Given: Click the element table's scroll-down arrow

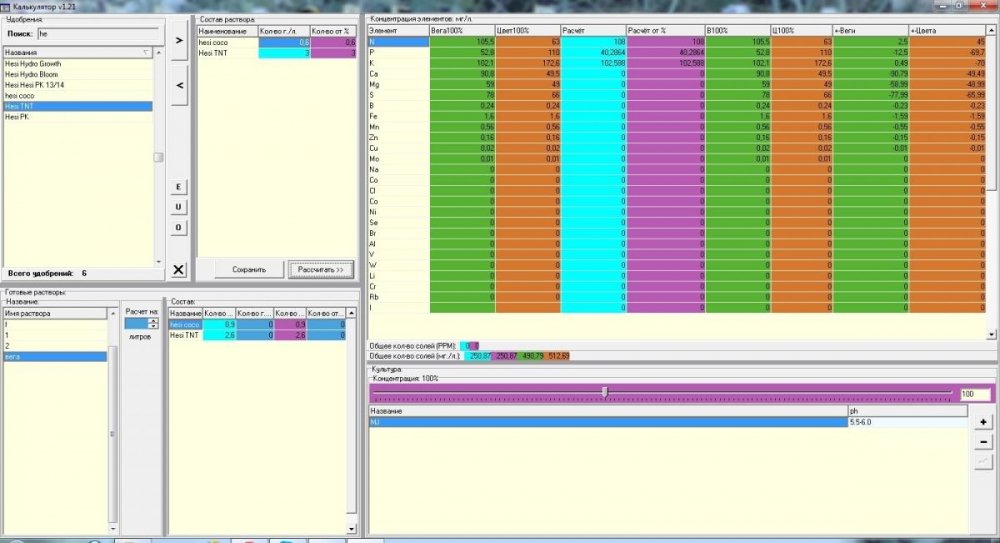Looking at the screenshot, I should click(991, 334).
